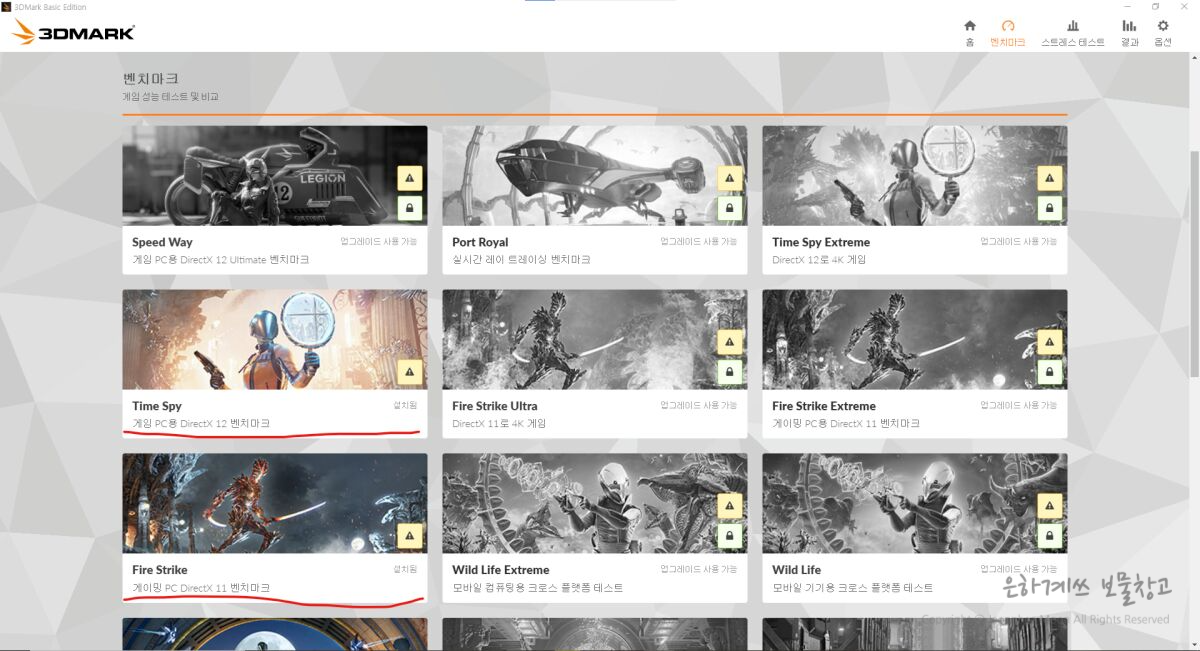This screenshot has height=651, width=1200.
Task: Click lock icon on Speed Way card
Action: (x=410, y=208)
